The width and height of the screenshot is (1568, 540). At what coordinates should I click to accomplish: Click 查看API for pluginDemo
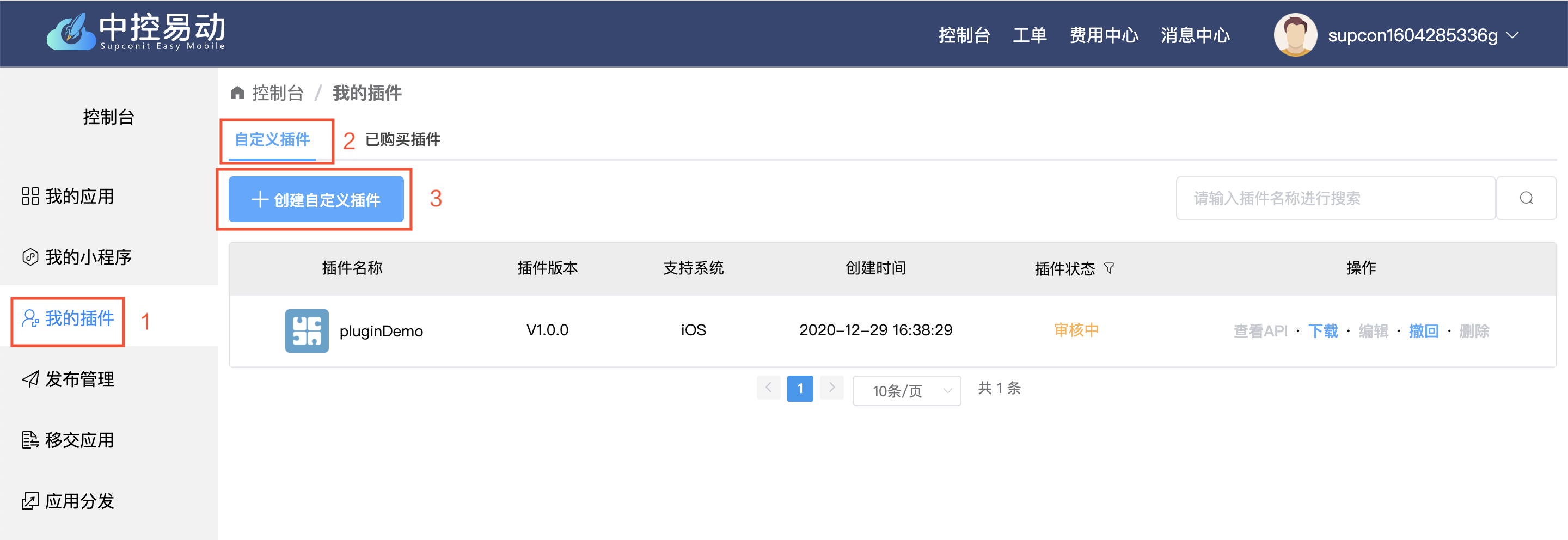click(x=1260, y=330)
